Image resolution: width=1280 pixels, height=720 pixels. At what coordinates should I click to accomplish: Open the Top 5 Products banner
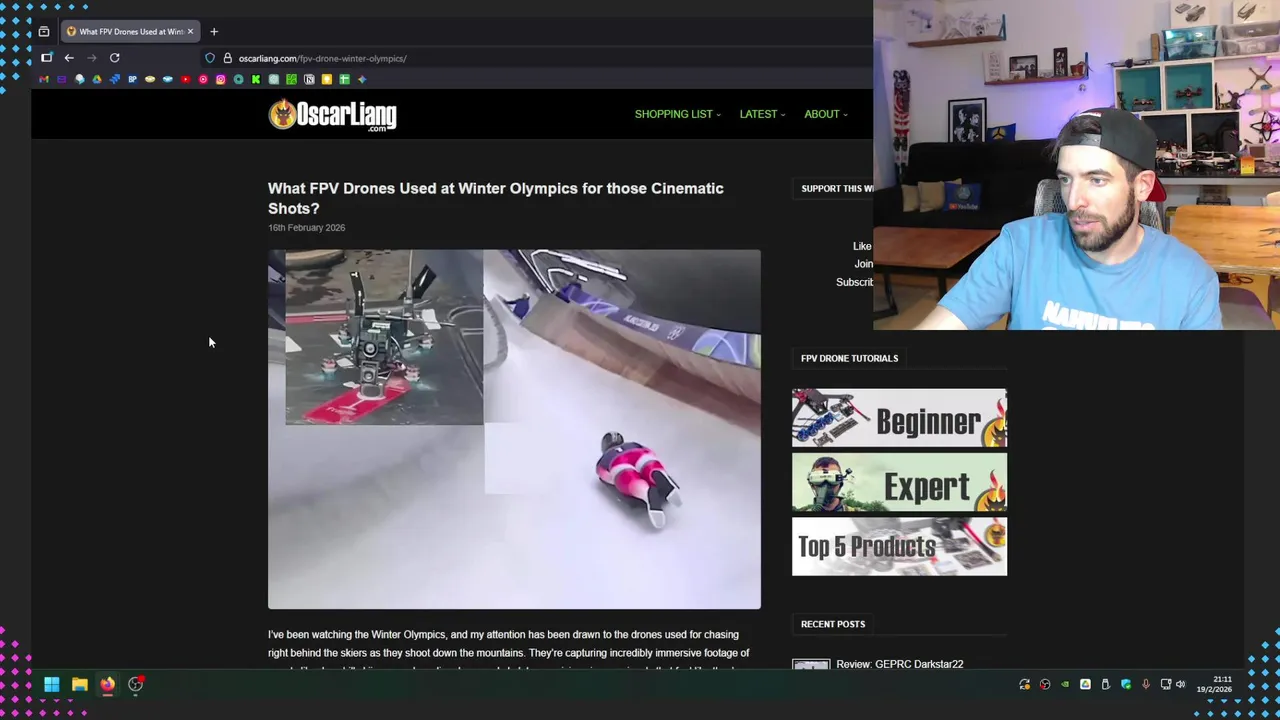tap(899, 546)
